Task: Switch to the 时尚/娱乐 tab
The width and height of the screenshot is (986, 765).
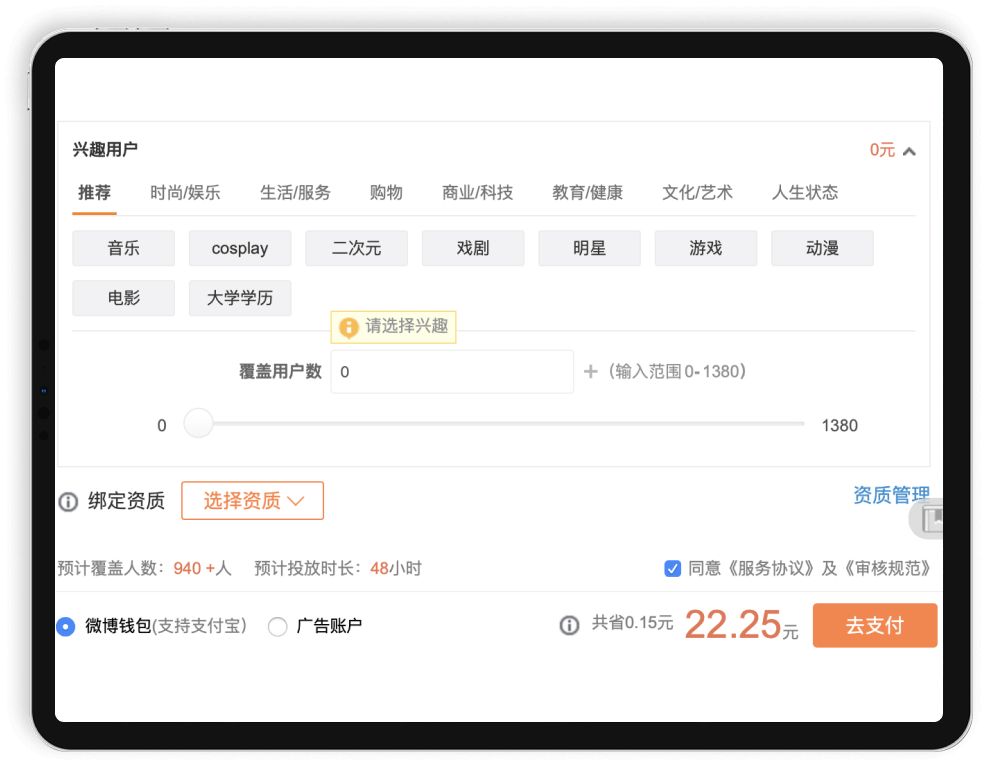Action: pyautogui.click(x=185, y=193)
